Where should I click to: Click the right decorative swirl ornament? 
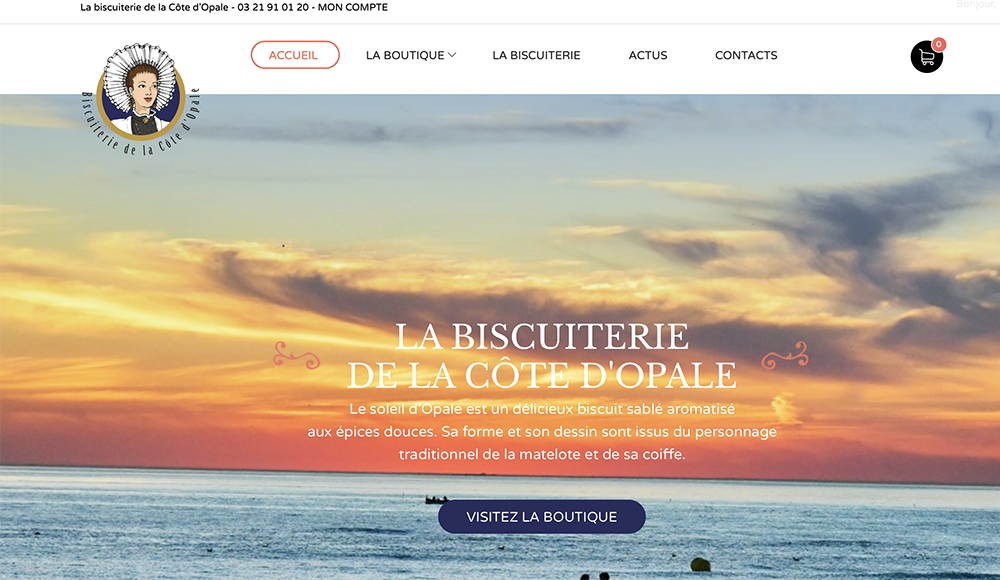click(x=785, y=355)
